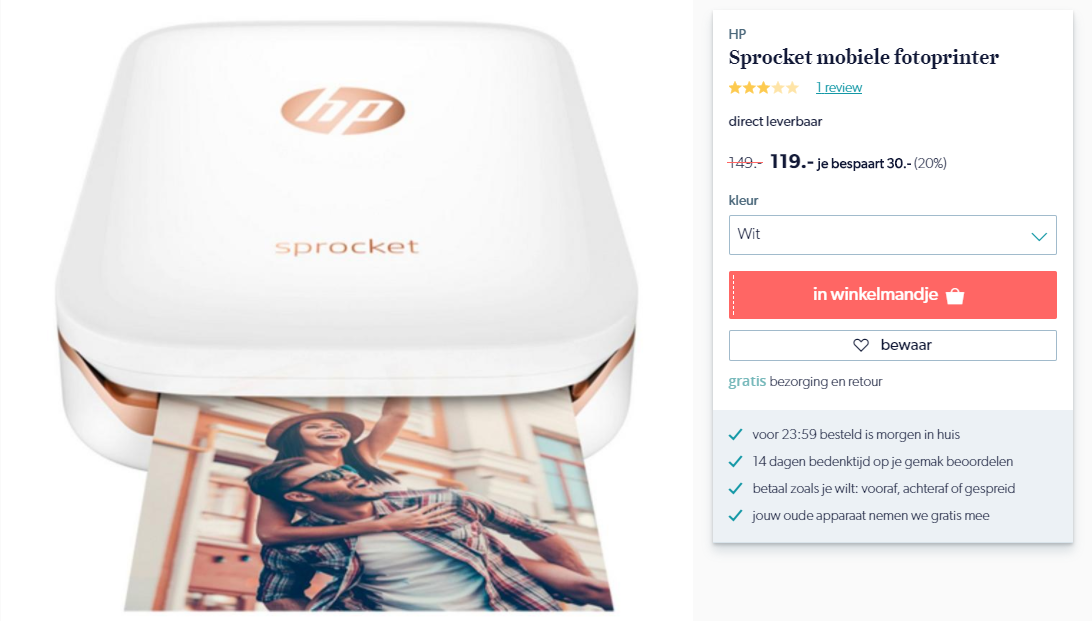This screenshot has height=621, width=1092.
Task: Click the chevron arrow in kleur selector
Action: pyautogui.click(x=1039, y=236)
